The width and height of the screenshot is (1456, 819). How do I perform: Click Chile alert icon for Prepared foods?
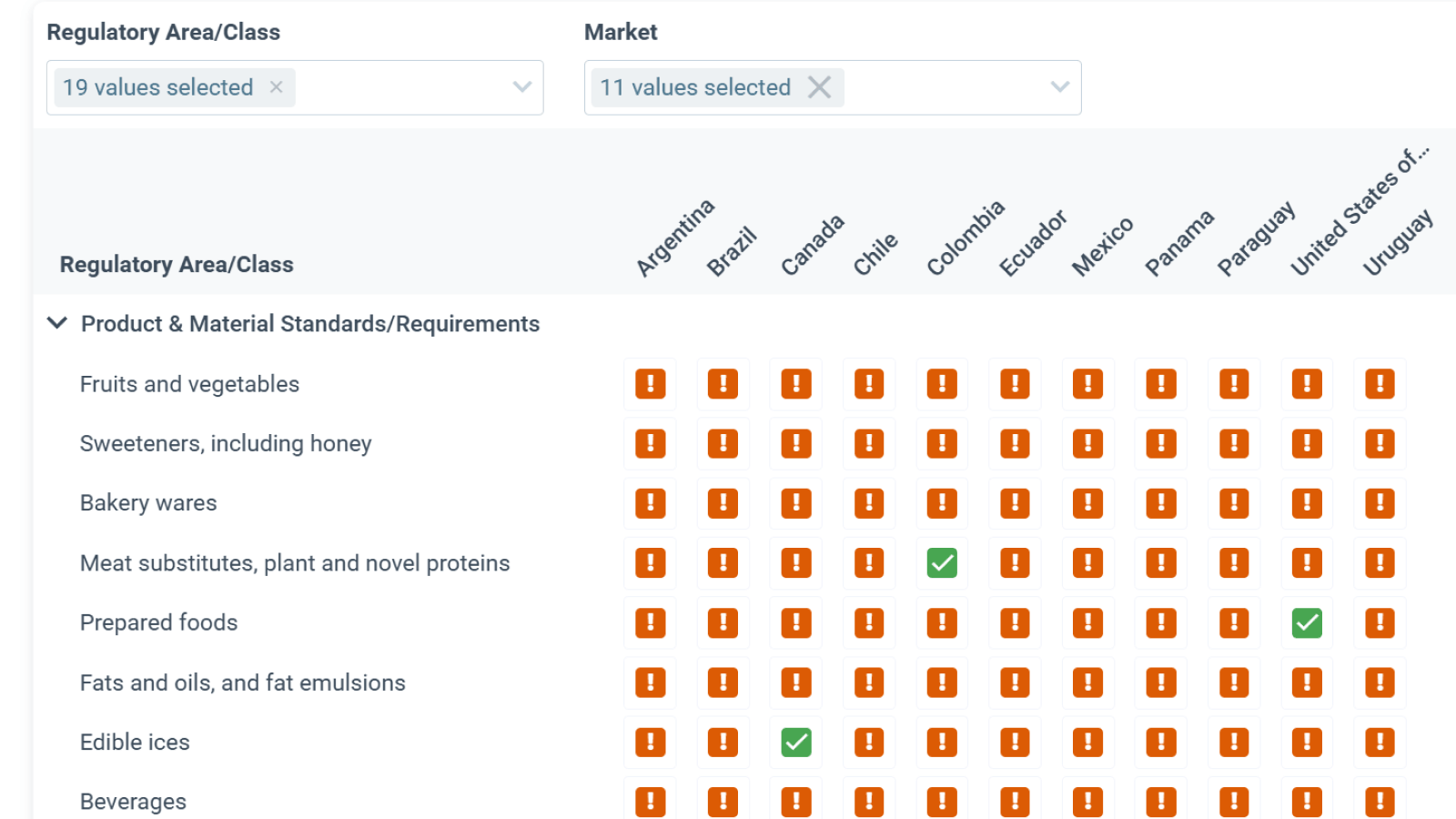click(x=869, y=623)
